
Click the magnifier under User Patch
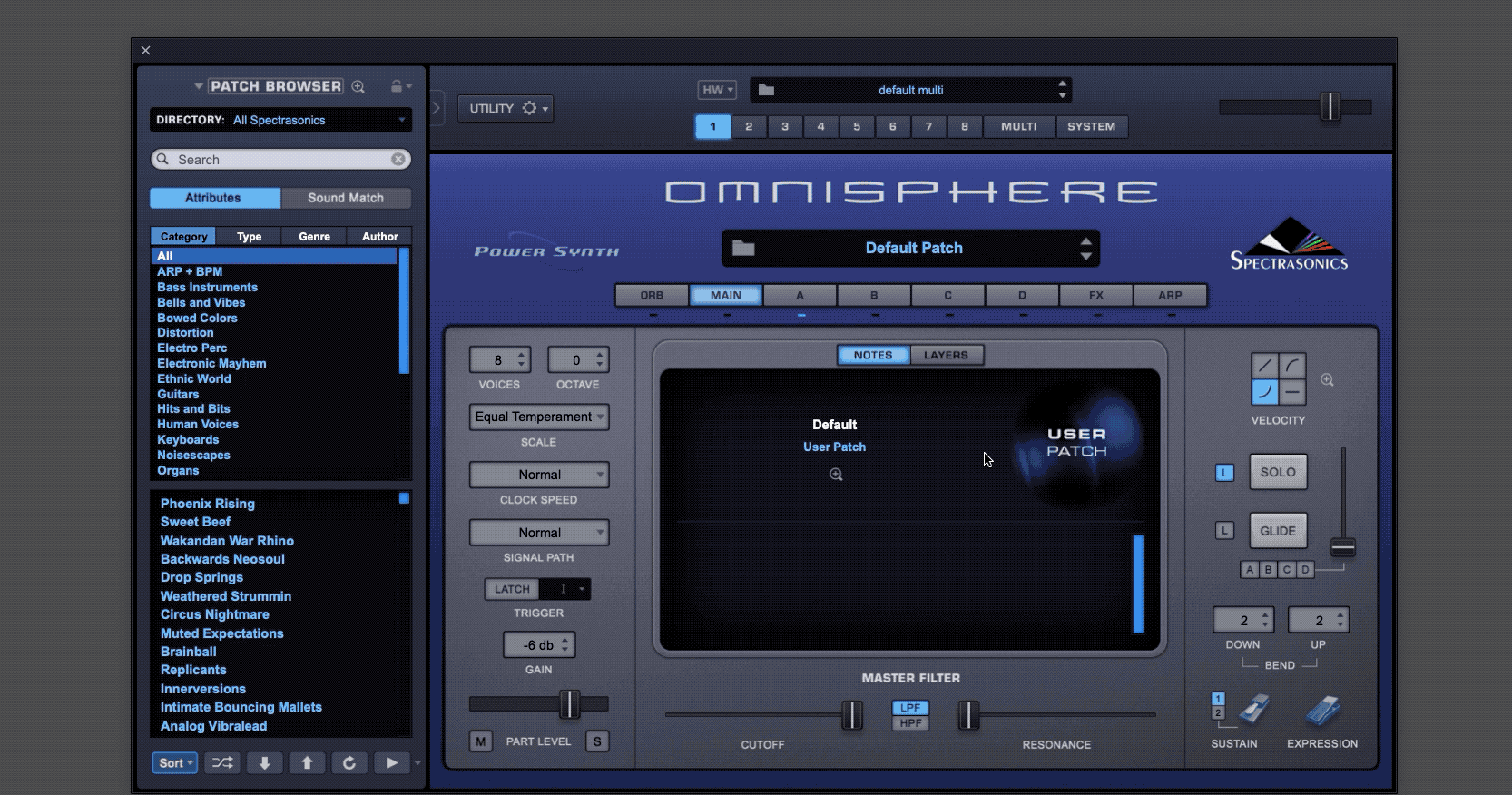tap(836, 475)
